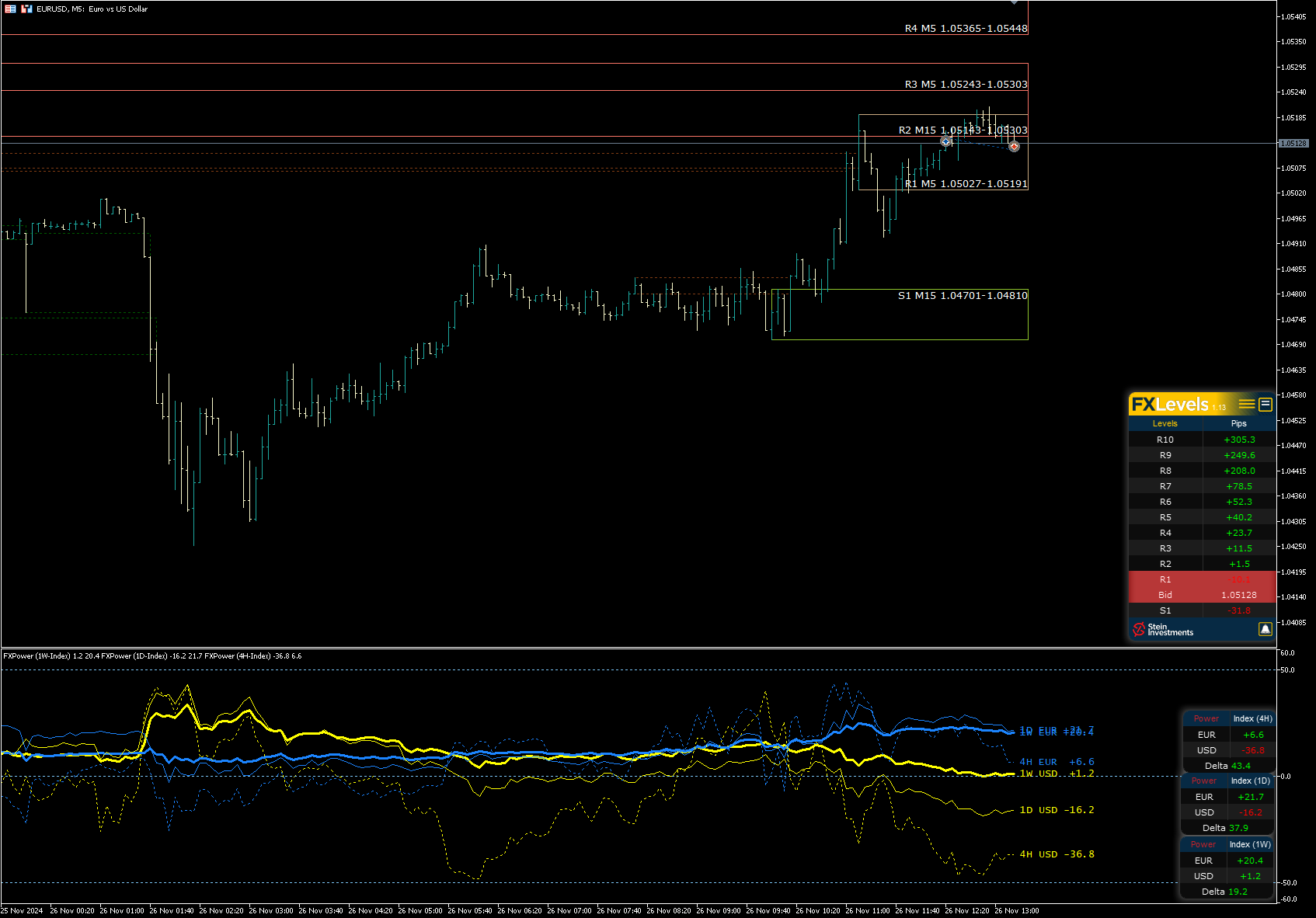Click the 1W USD +1.2 line label
This screenshot has width=1316, height=918.
tap(1057, 774)
